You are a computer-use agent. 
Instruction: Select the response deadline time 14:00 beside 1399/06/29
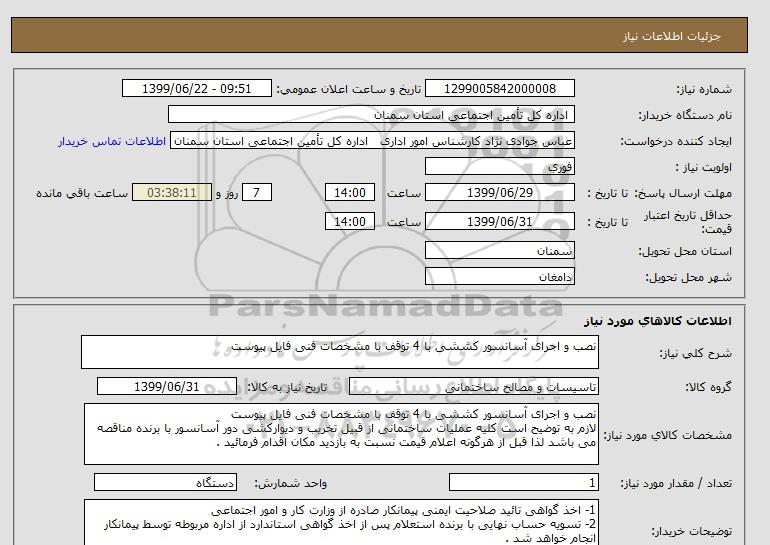(350, 192)
